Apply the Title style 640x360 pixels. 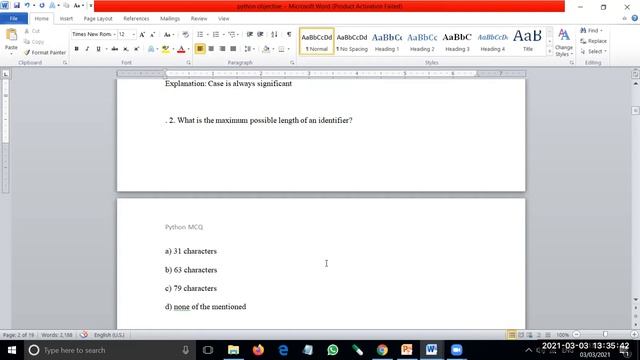pos(527,41)
